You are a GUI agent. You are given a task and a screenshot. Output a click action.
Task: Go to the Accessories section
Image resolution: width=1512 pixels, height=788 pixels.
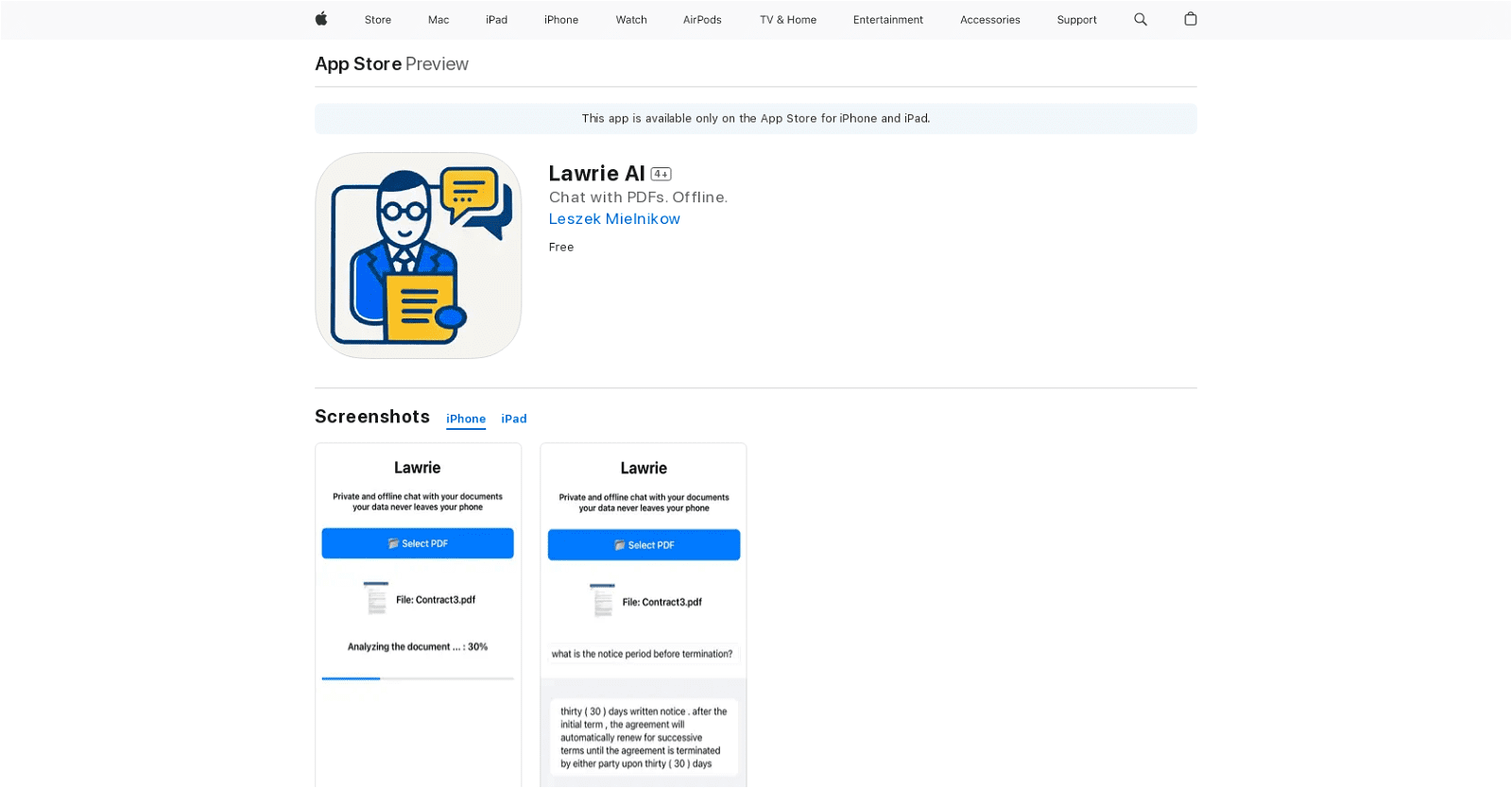(989, 20)
